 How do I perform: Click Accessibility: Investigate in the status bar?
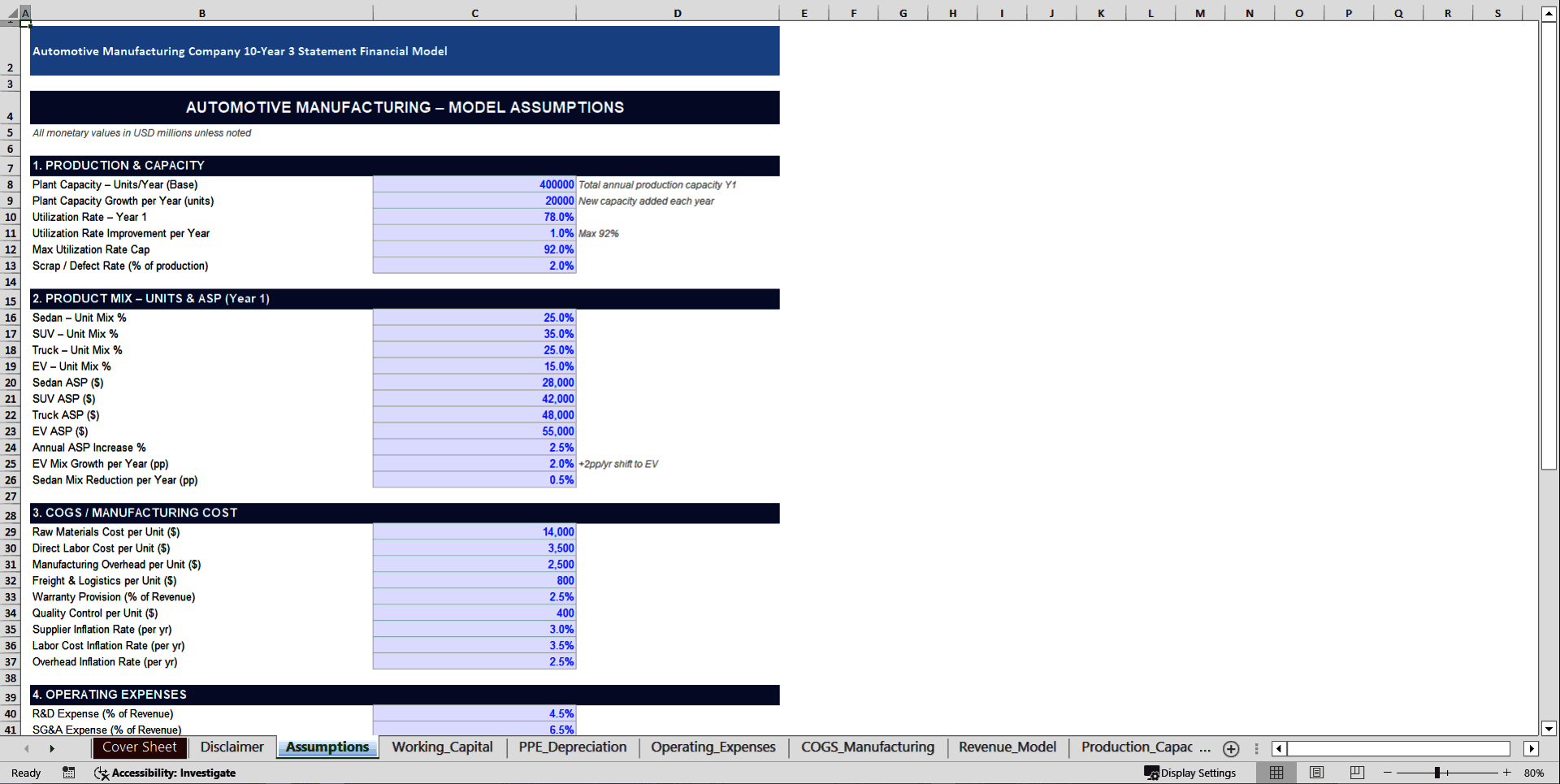pos(173,773)
